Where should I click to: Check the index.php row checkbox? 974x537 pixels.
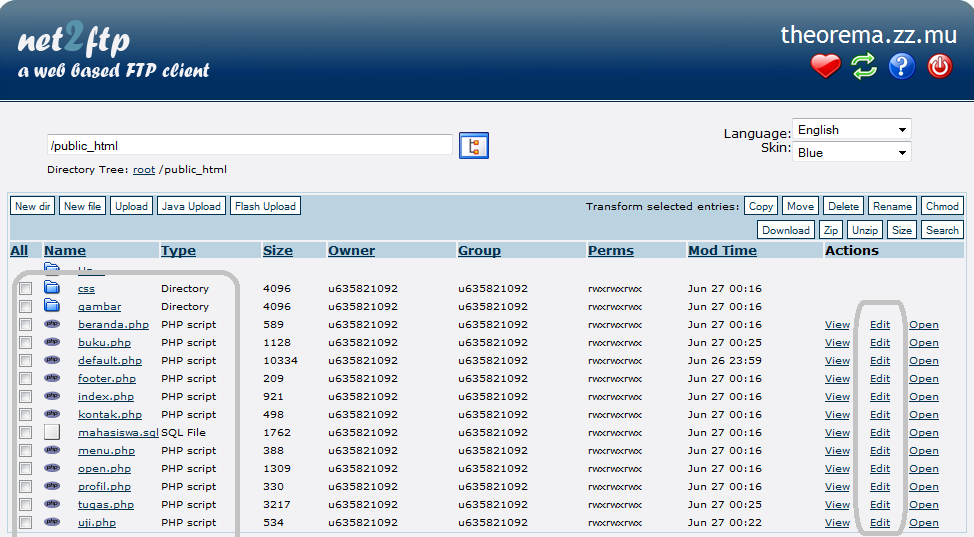point(25,397)
